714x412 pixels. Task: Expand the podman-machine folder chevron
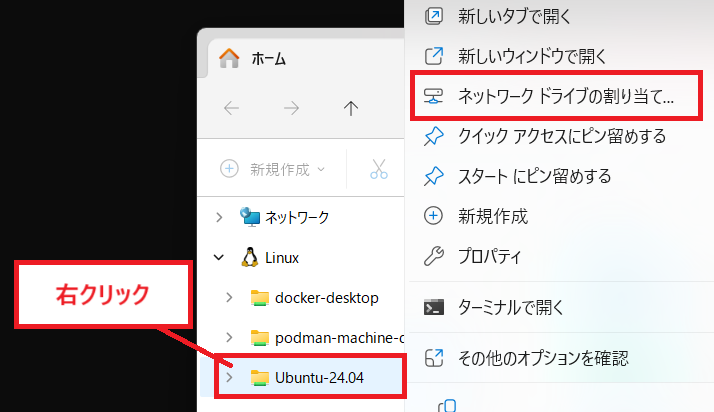[x=229, y=337]
